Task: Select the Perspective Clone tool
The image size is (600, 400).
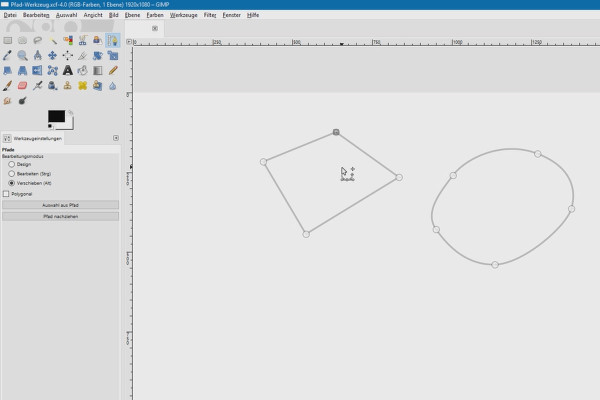Action: pos(98,86)
